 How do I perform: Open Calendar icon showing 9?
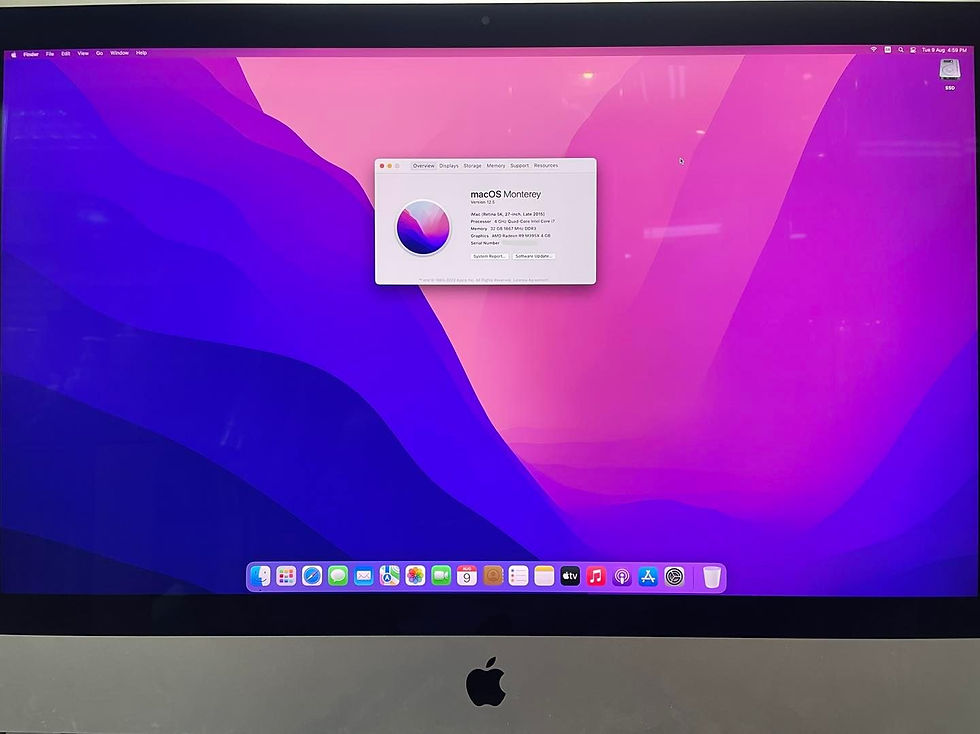click(467, 576)
